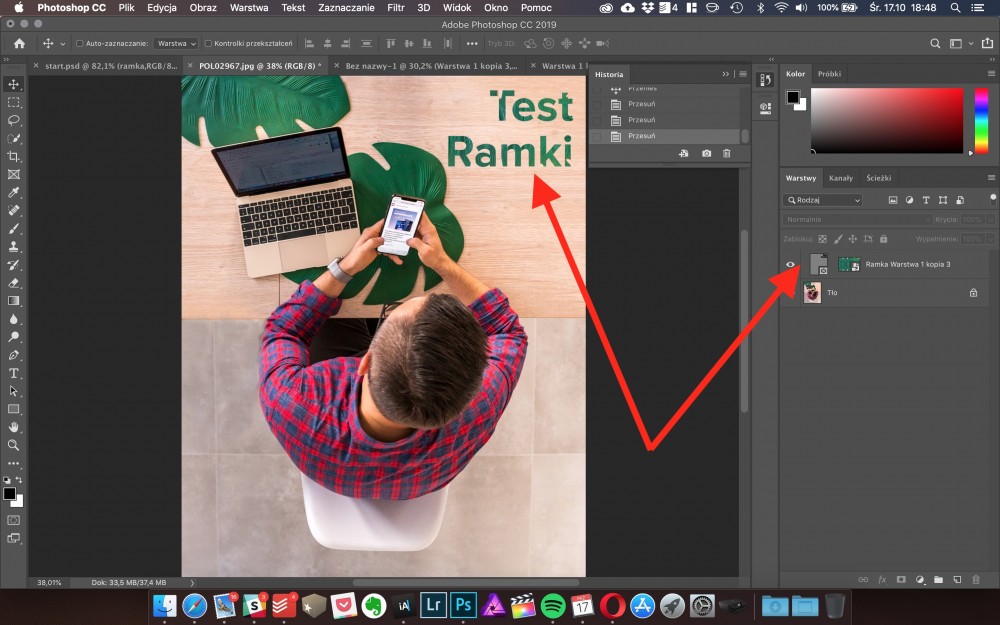This screenshot has height=625, width=1000.
Task: Open the Normalnie blend mode dropdown
Action: (x=857, y=219)
